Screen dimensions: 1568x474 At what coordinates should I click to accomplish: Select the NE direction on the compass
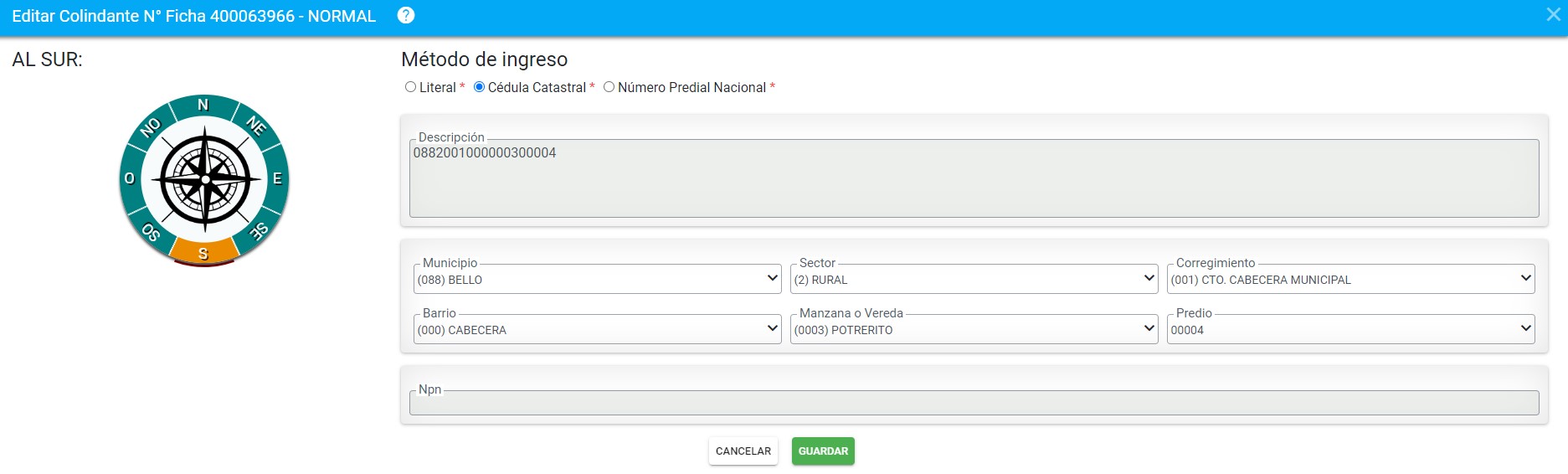pyautogui.click(x=256, y=126)
